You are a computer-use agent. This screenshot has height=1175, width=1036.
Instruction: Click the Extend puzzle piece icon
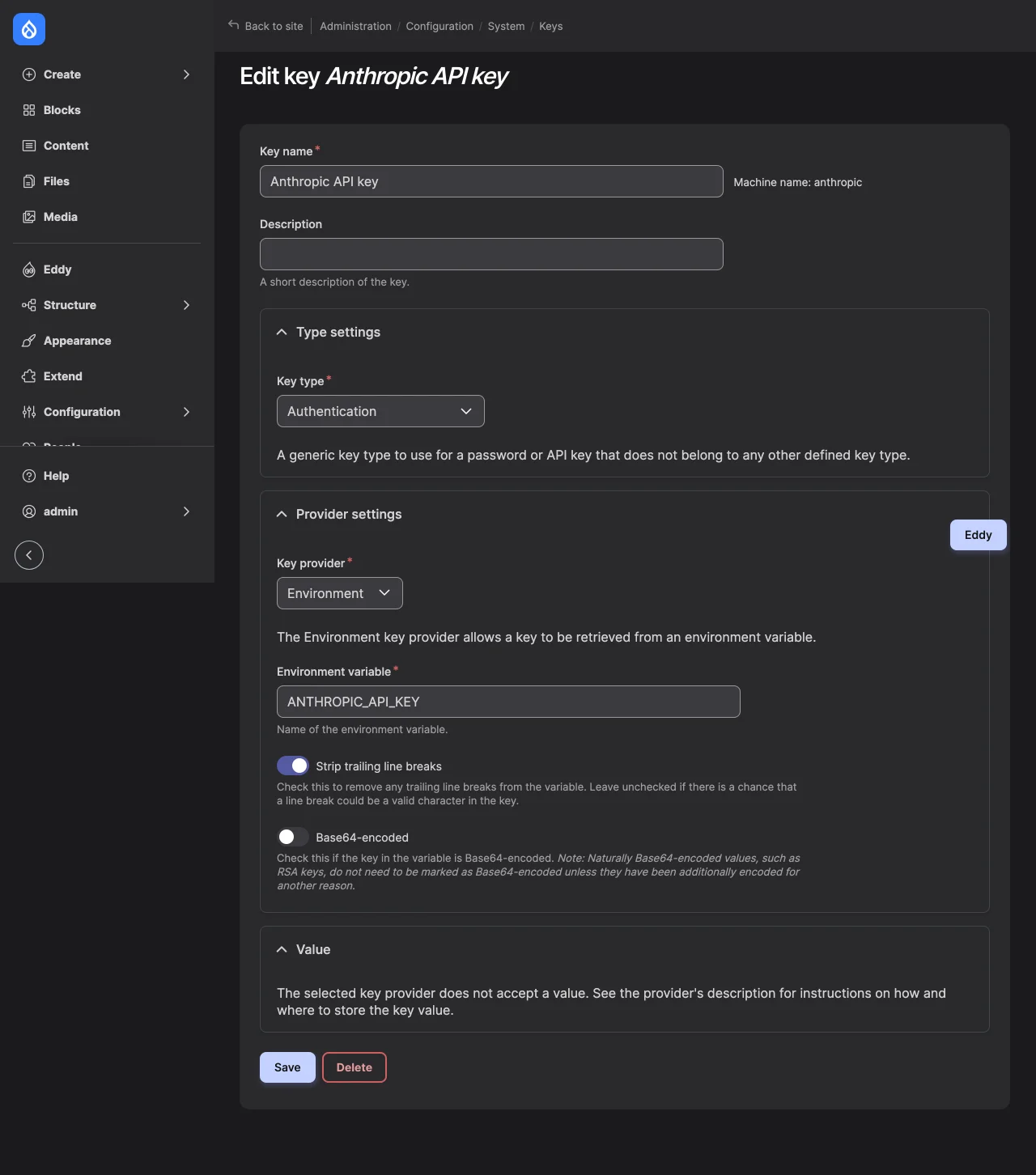(x=29, y=376)
